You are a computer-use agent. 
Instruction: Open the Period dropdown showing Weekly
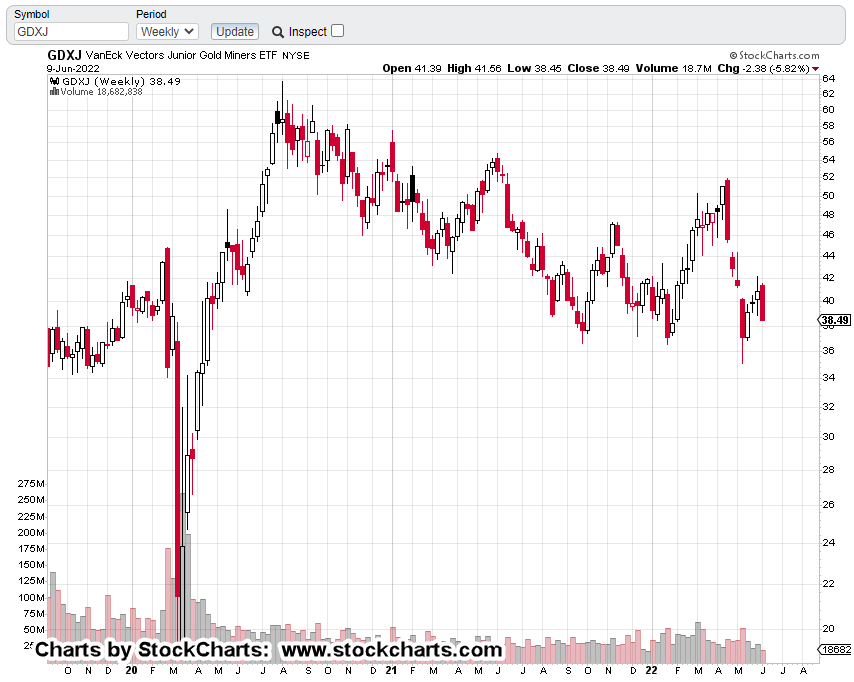[x=167, y=32]
